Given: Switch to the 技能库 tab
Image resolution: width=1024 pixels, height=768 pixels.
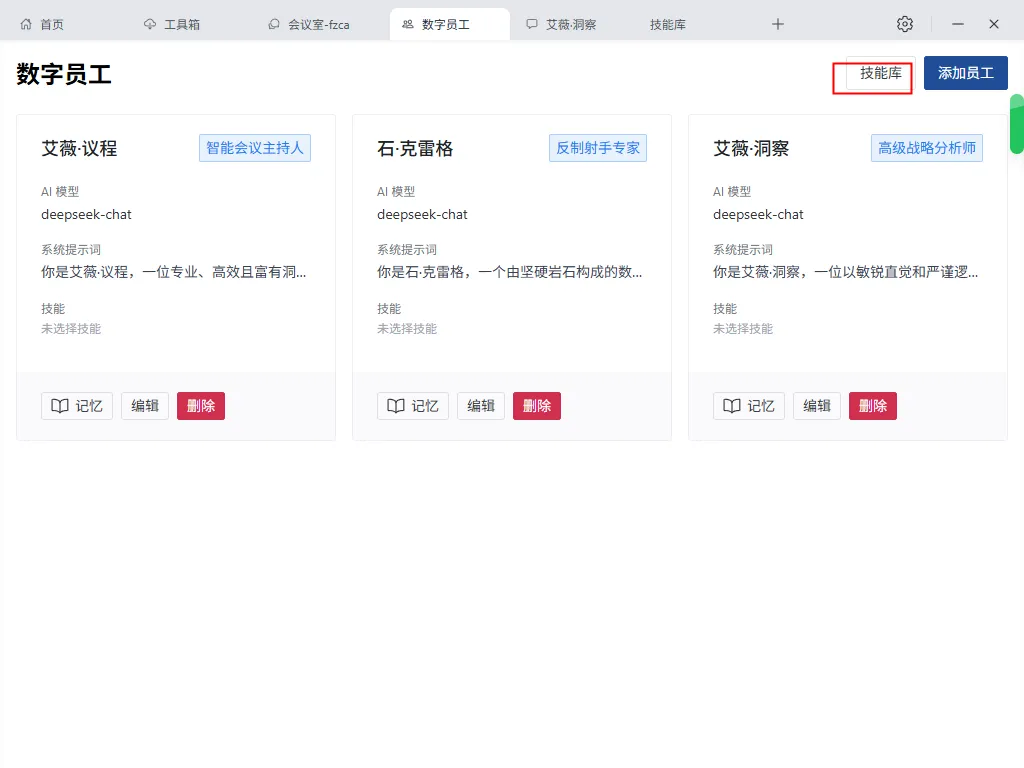Looking at the screenshot, I should pos(667,23).
